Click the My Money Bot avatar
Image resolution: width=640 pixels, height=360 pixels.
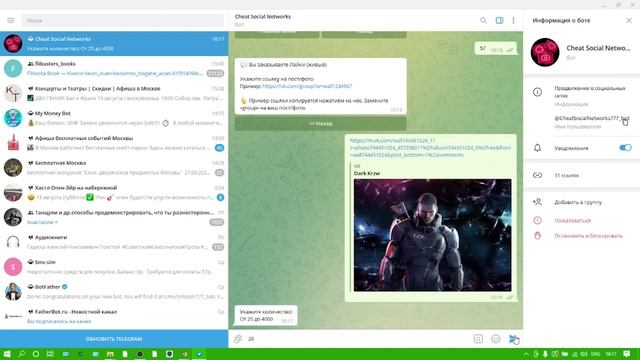pyautogui.click(x=13, y=118)
